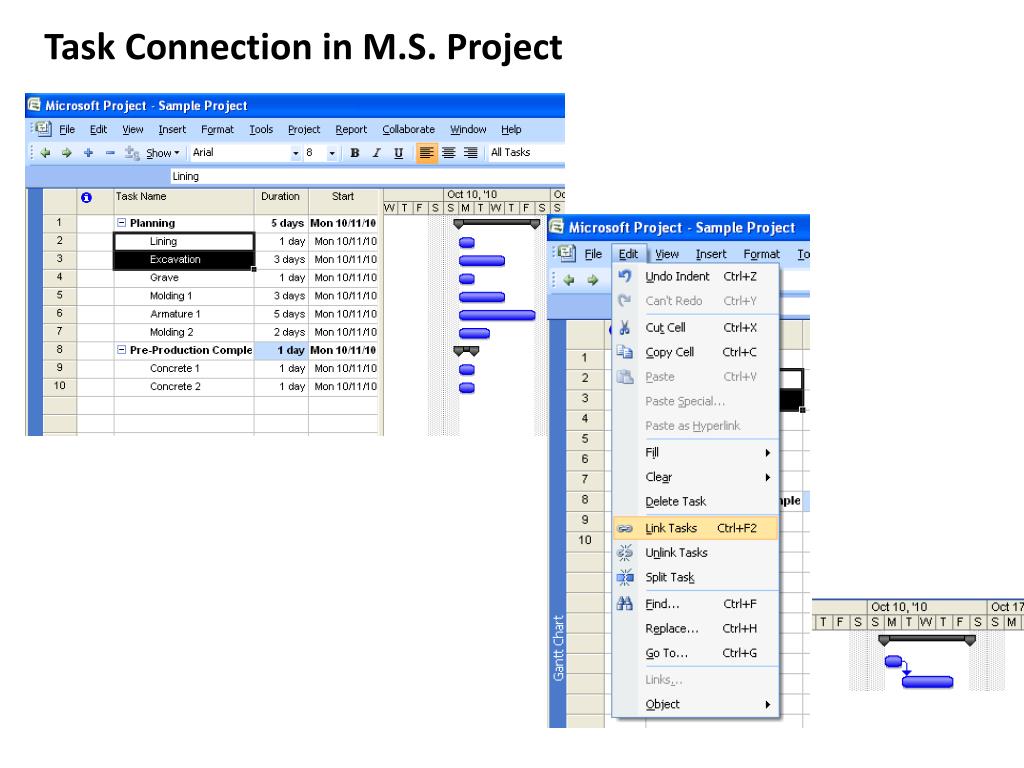Click the Cut Cell scissors icon
Image resolution: width=1024 pixels, height=768 pixels.
[625, 327]
